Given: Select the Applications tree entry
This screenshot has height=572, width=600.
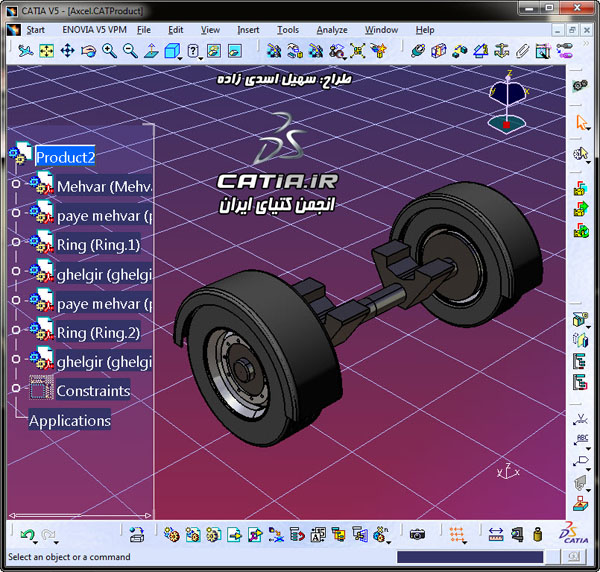Looking at the screenshot, I should [70, 420].
